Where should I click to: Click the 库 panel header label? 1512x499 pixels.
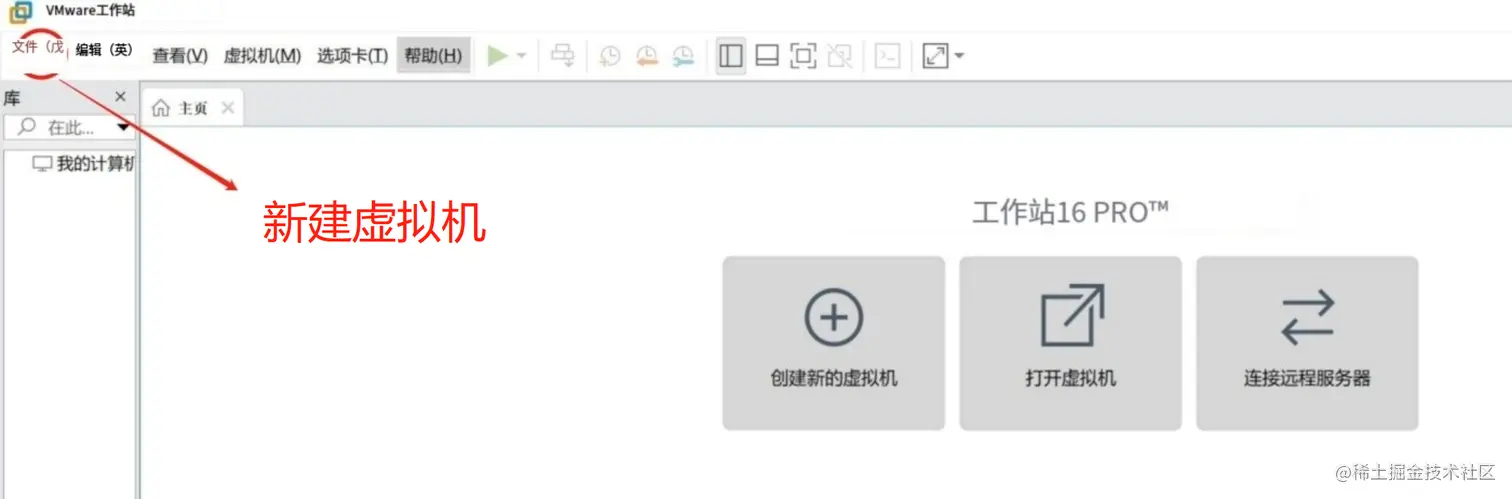(12, 97)
